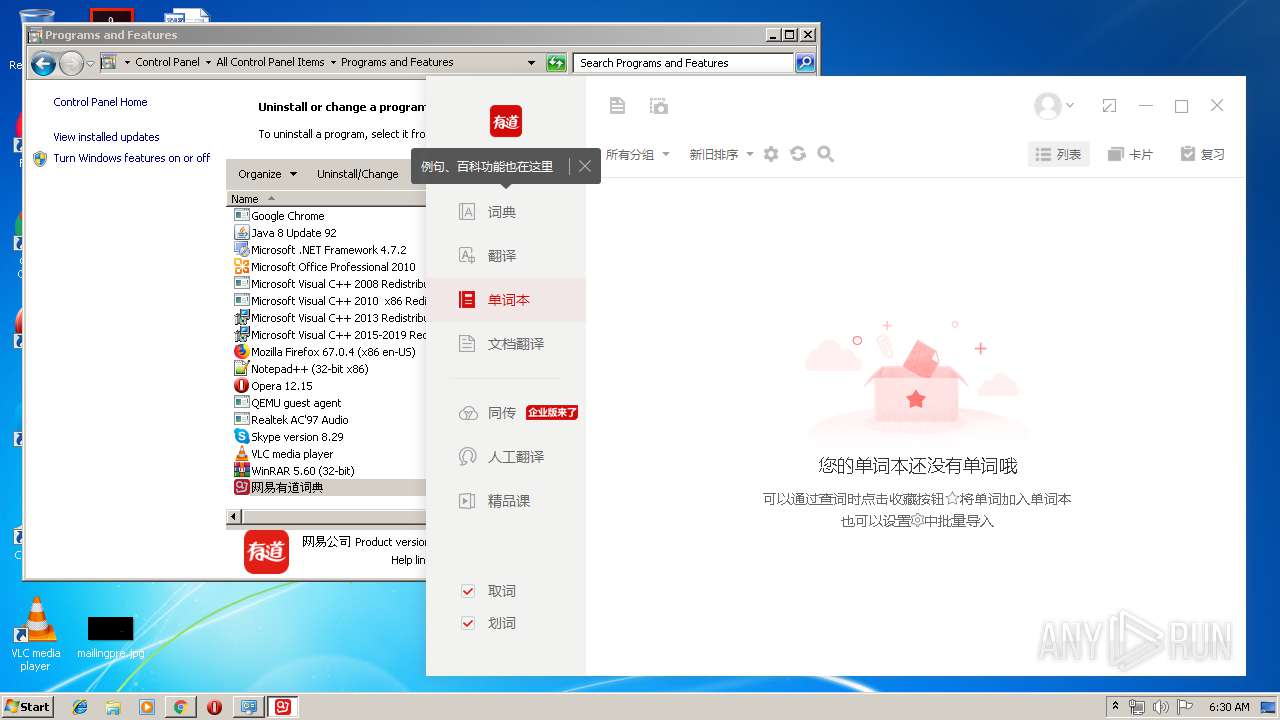Click the Youdao mini-window mode icon
Viewport: 1280px width, 720px height.
[x=1109, y=105]
